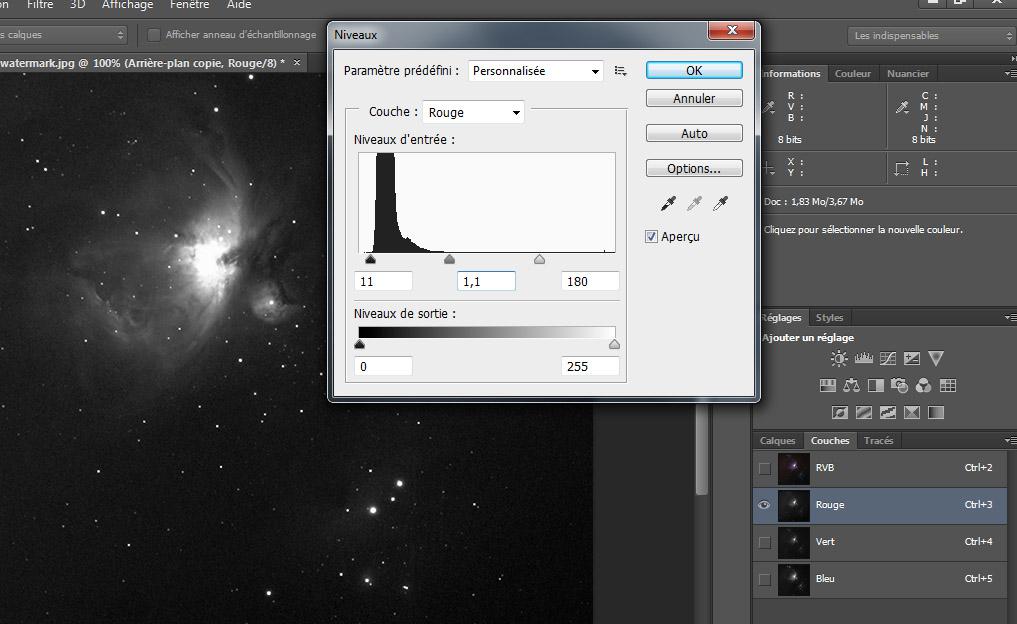Viewport: 1017px width, 624px height.
Task: Switch to the Calques tab
Action: [x=777, y=440]
